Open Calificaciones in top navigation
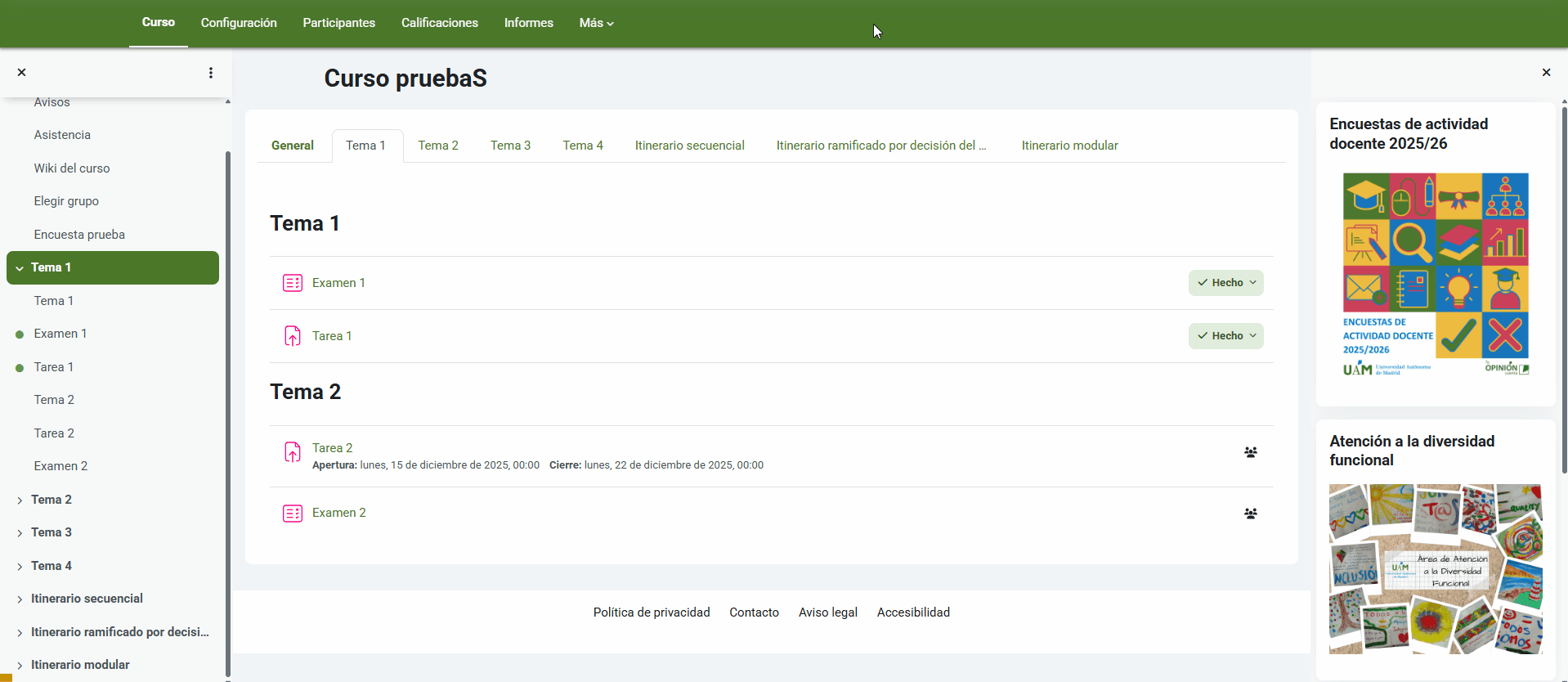Image resolution: width=1568 pixels, height=682 pixels. tap(439, 23)
